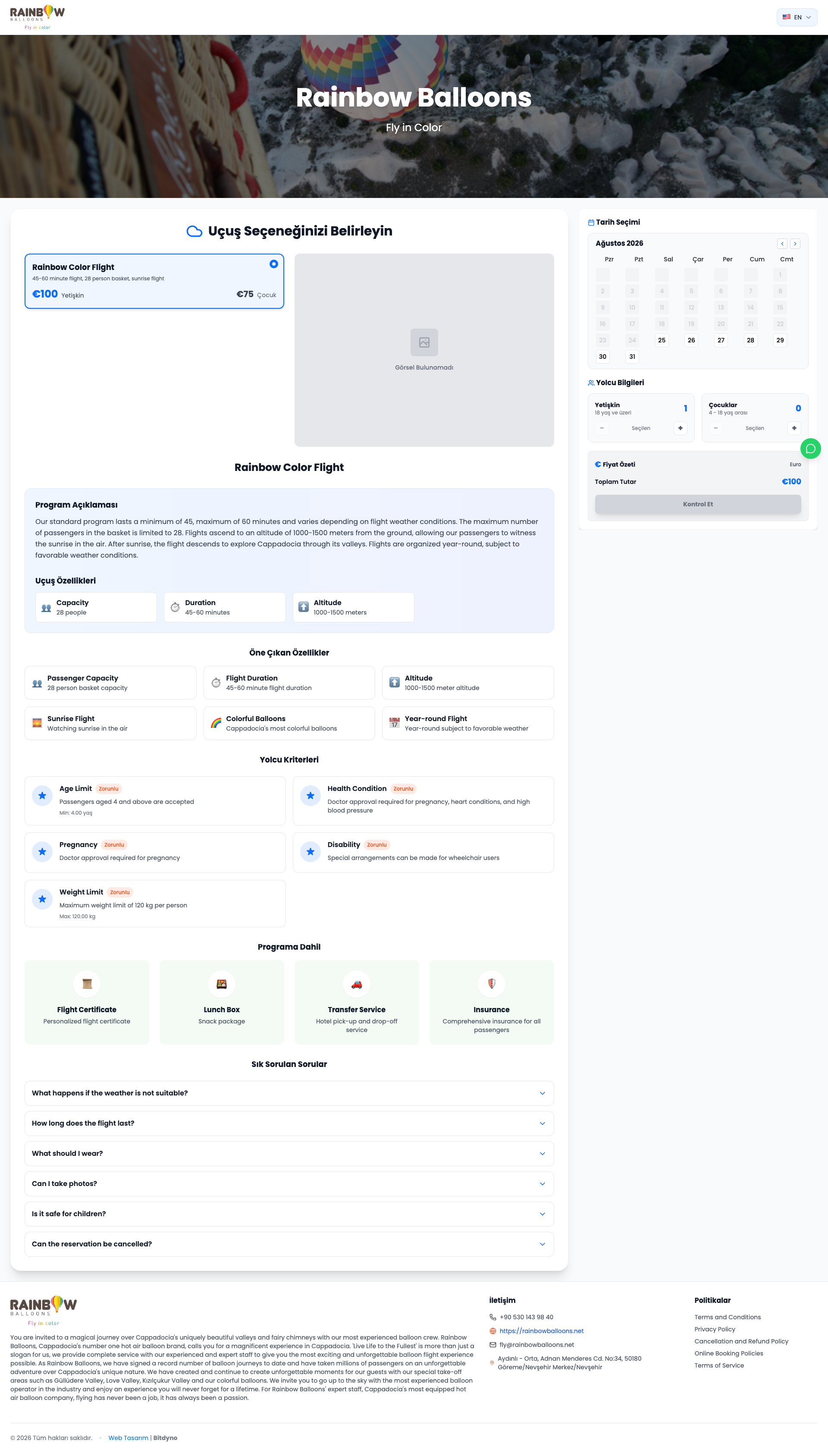Click the Altitude up-arrow icon in Uçuş Özellikleri
Screen dimensions: 828x1456
pyautogui.click(x=304, y=607)
